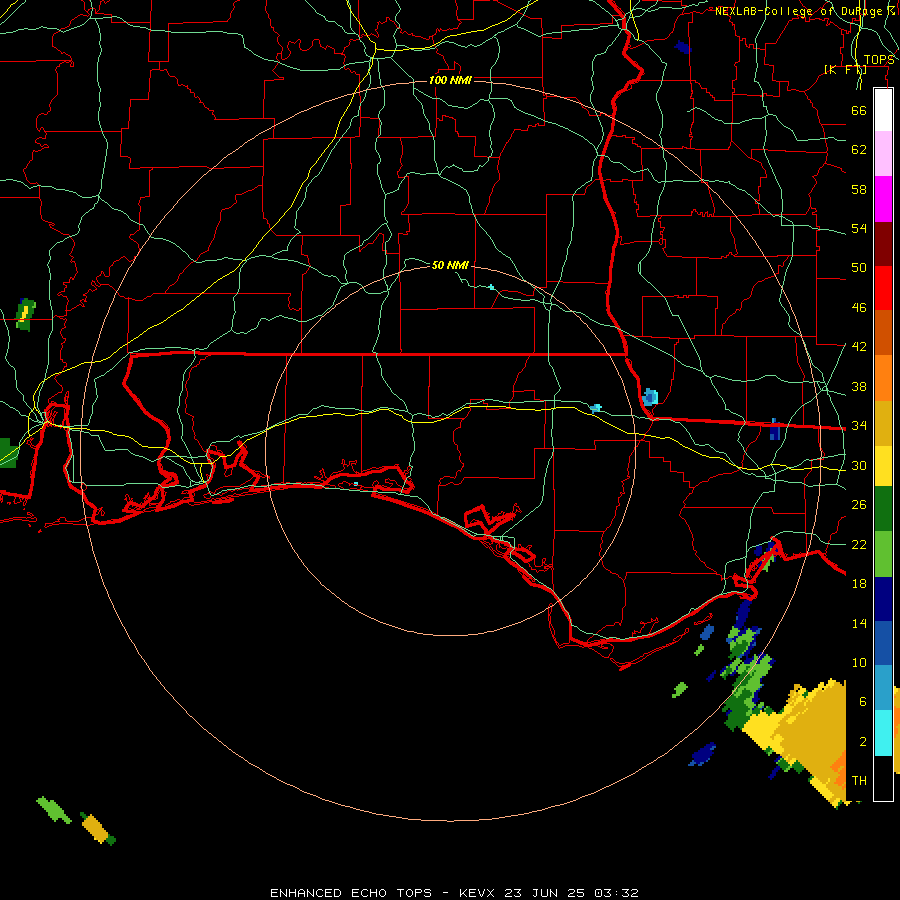Image resolution: width=900 pixels, height=900 pixels.
Task: Click the light blue echo by the thick eastern state line
Action: (x=650, y=396)
